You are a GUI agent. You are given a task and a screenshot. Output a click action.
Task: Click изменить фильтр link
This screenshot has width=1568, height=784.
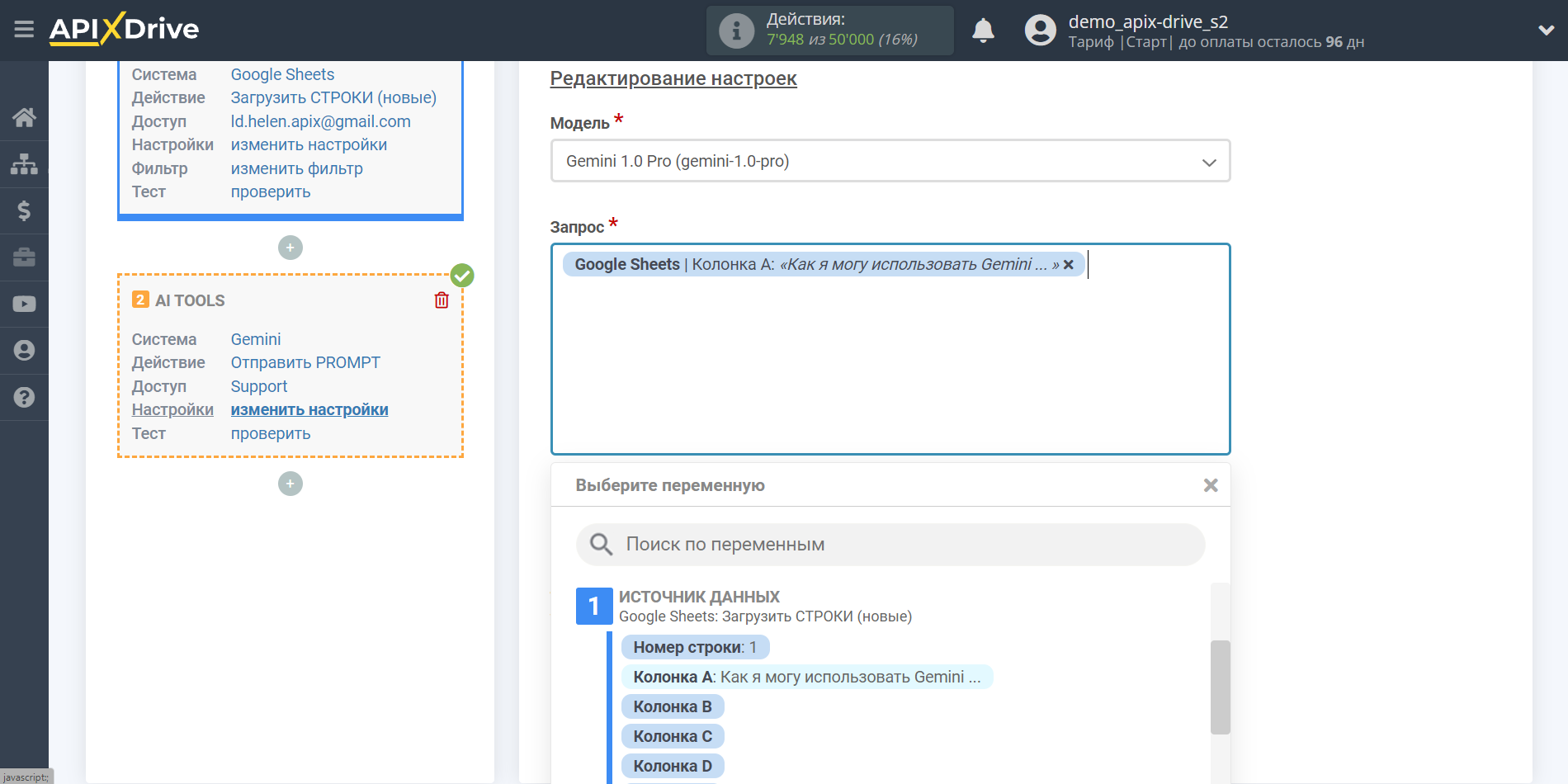(x=296, y=168)
